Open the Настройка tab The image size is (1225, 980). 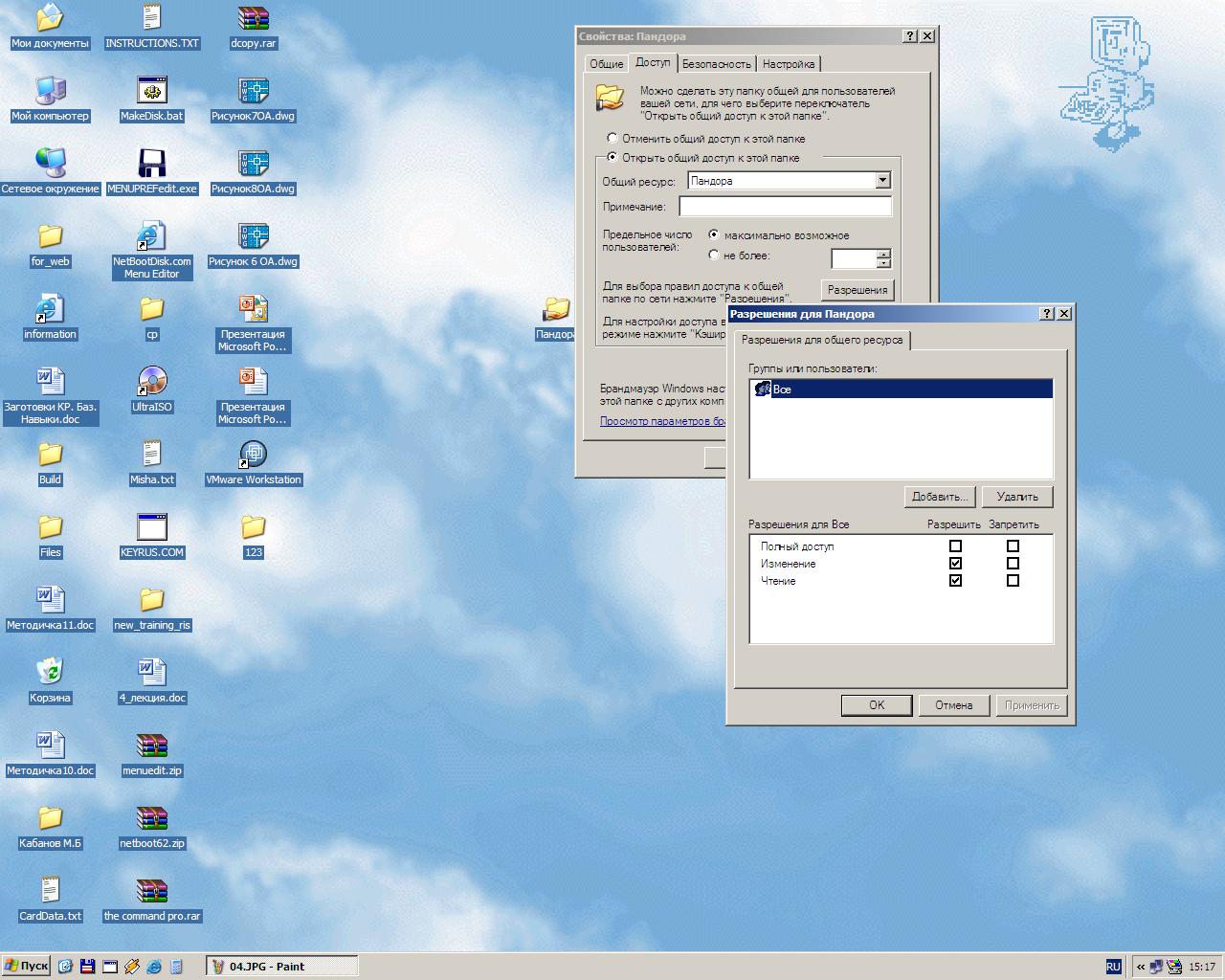point(789,64)
